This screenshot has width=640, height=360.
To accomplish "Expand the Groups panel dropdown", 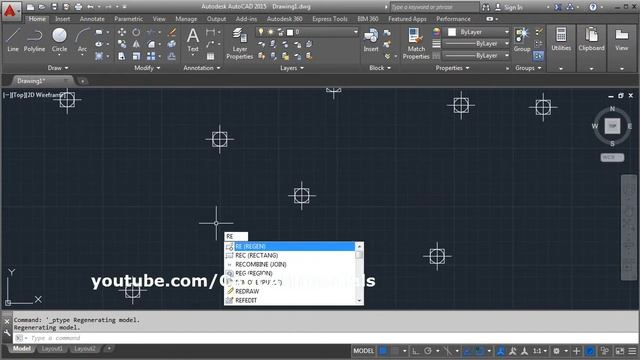I will (x=528, y=68).
